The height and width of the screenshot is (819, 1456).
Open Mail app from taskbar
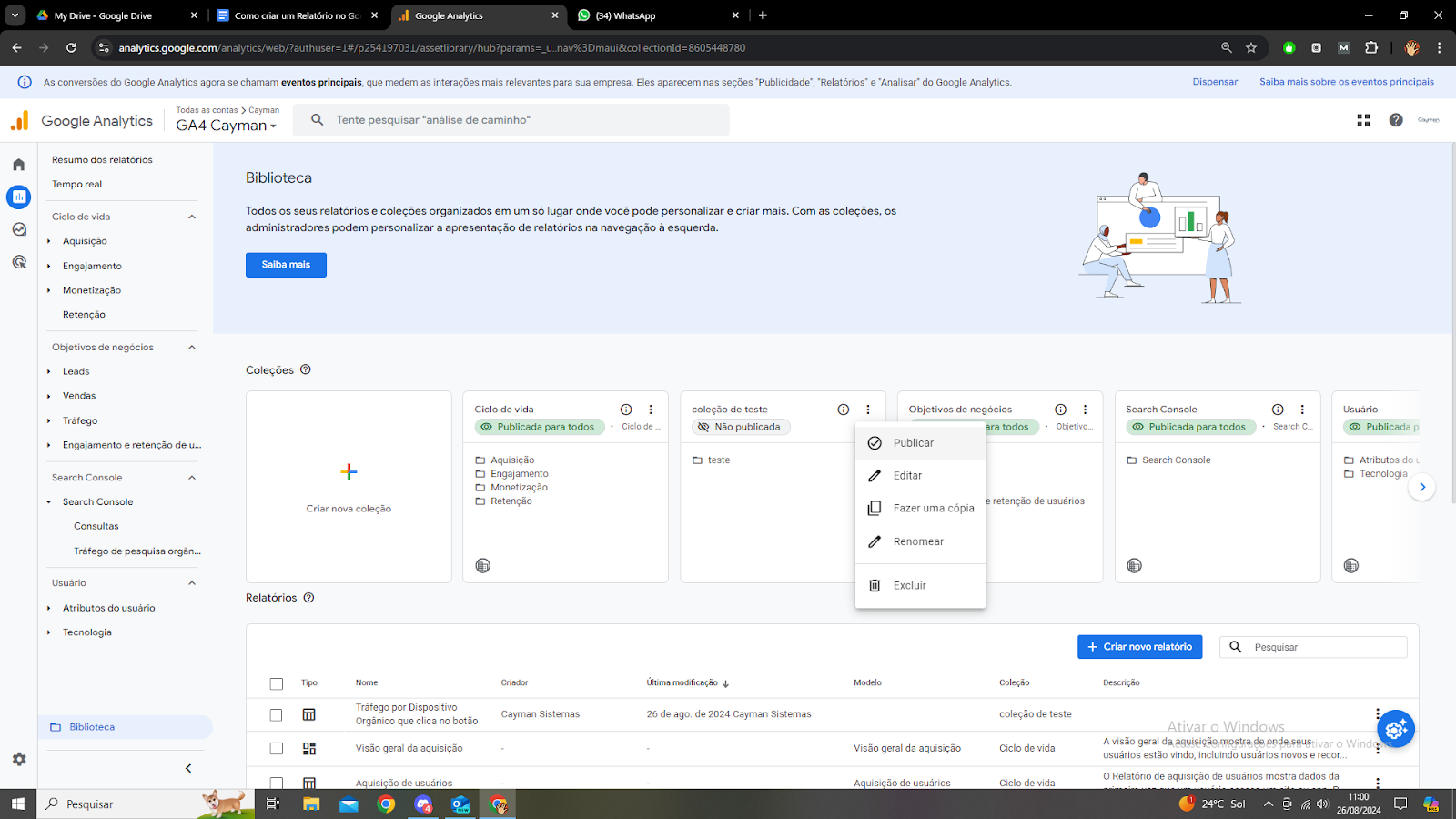(x=349, y=804)
